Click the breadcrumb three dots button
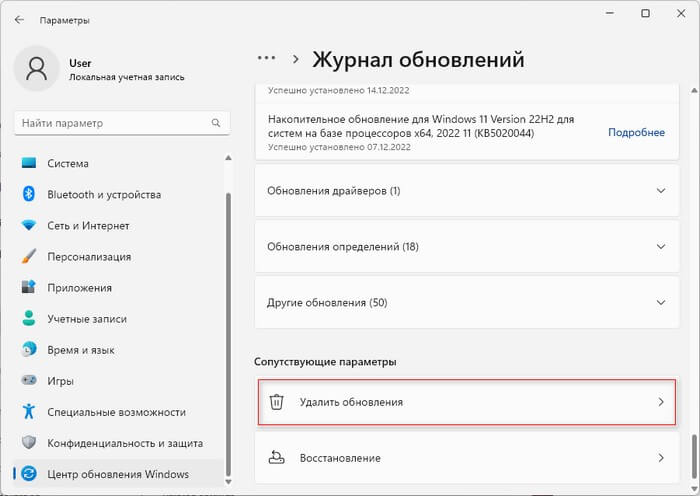 [x=266, y=59]
